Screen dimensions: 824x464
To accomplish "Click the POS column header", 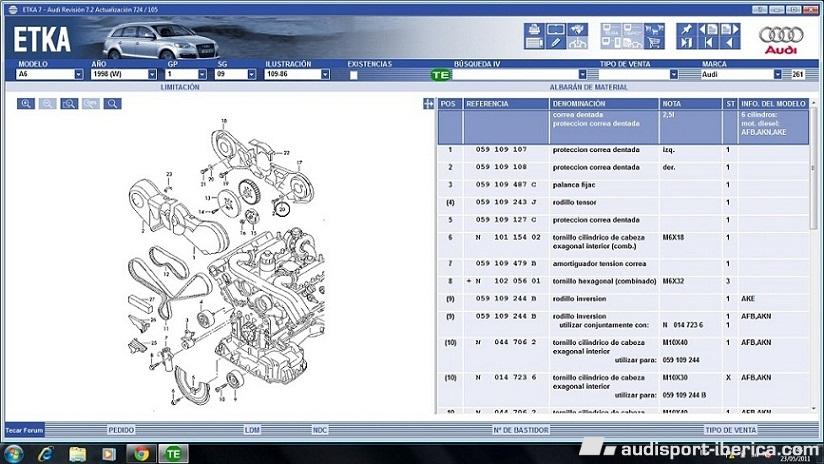I will (450, 104).
